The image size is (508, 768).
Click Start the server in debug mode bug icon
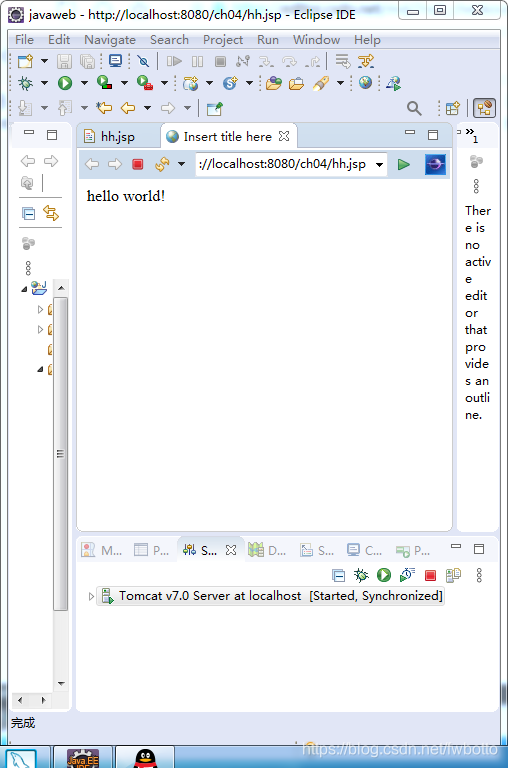point(361,575)
